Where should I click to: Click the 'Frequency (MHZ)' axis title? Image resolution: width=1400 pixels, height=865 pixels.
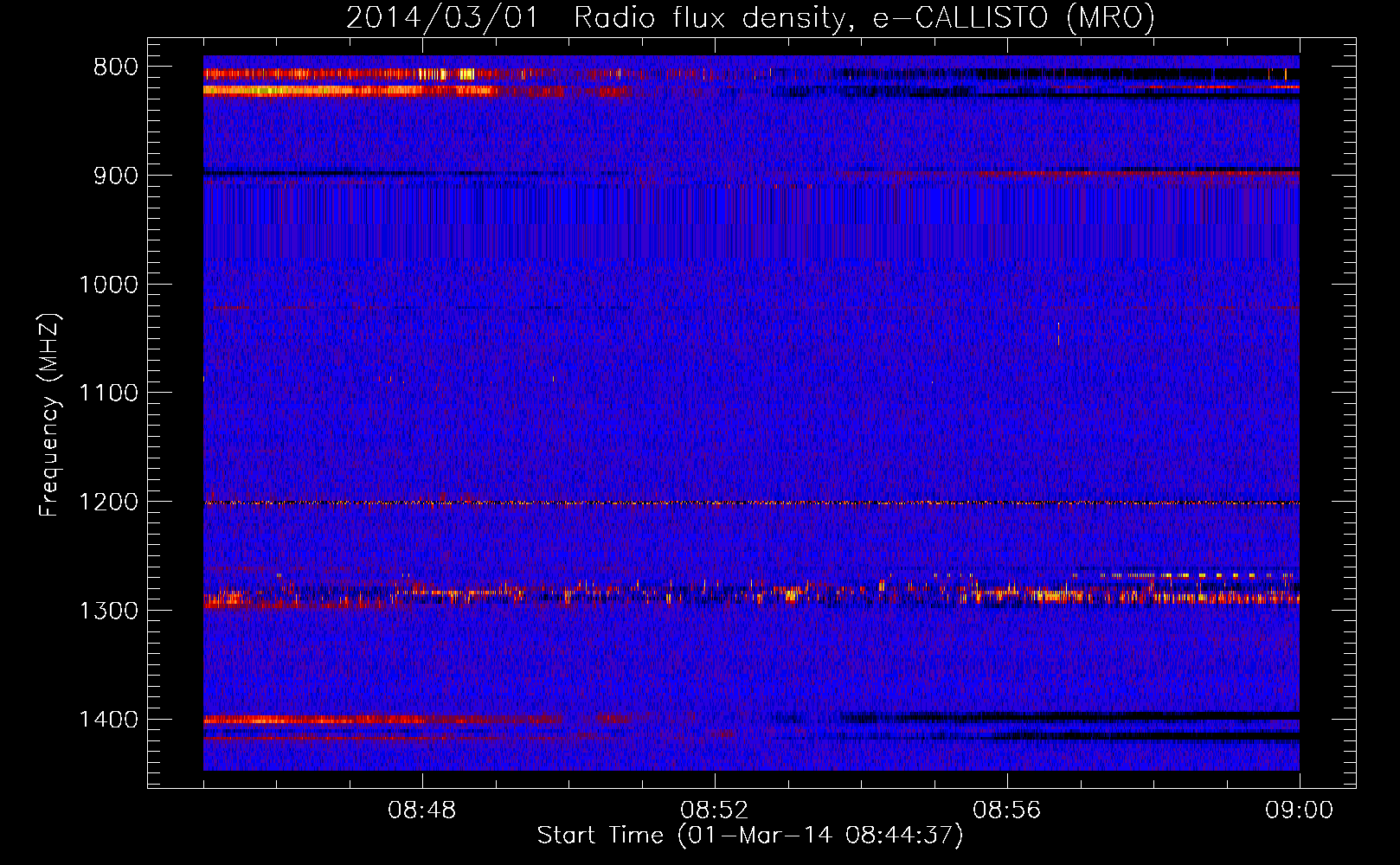pos(50,414)
